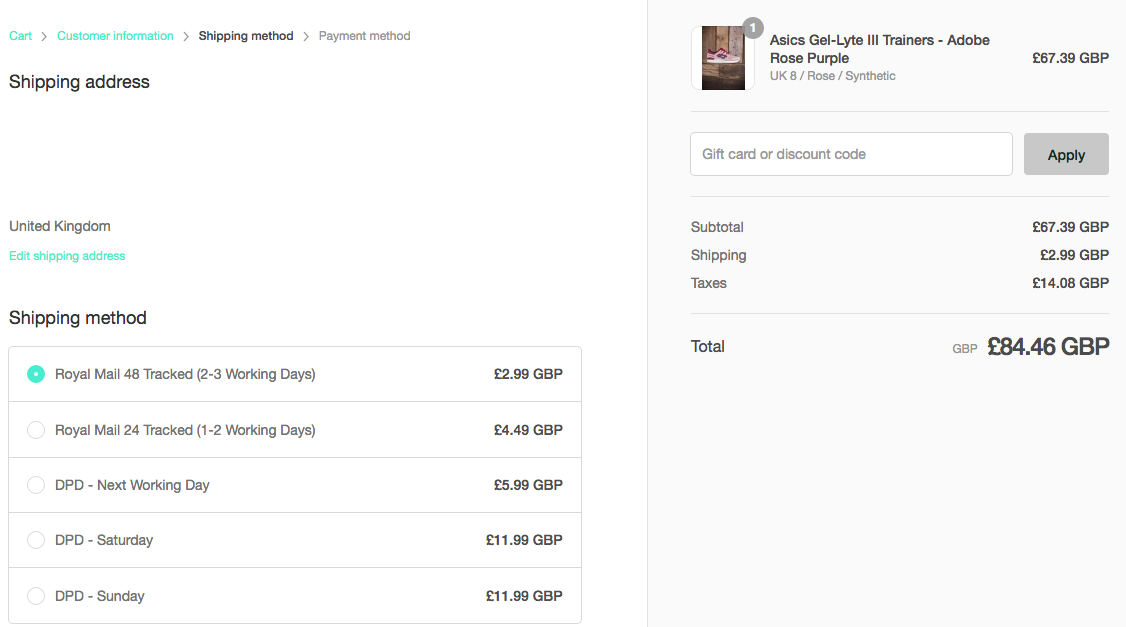1126x627 pixels.
Task: Click the chevron before Payment method
Action: click(x=306, y=36)
